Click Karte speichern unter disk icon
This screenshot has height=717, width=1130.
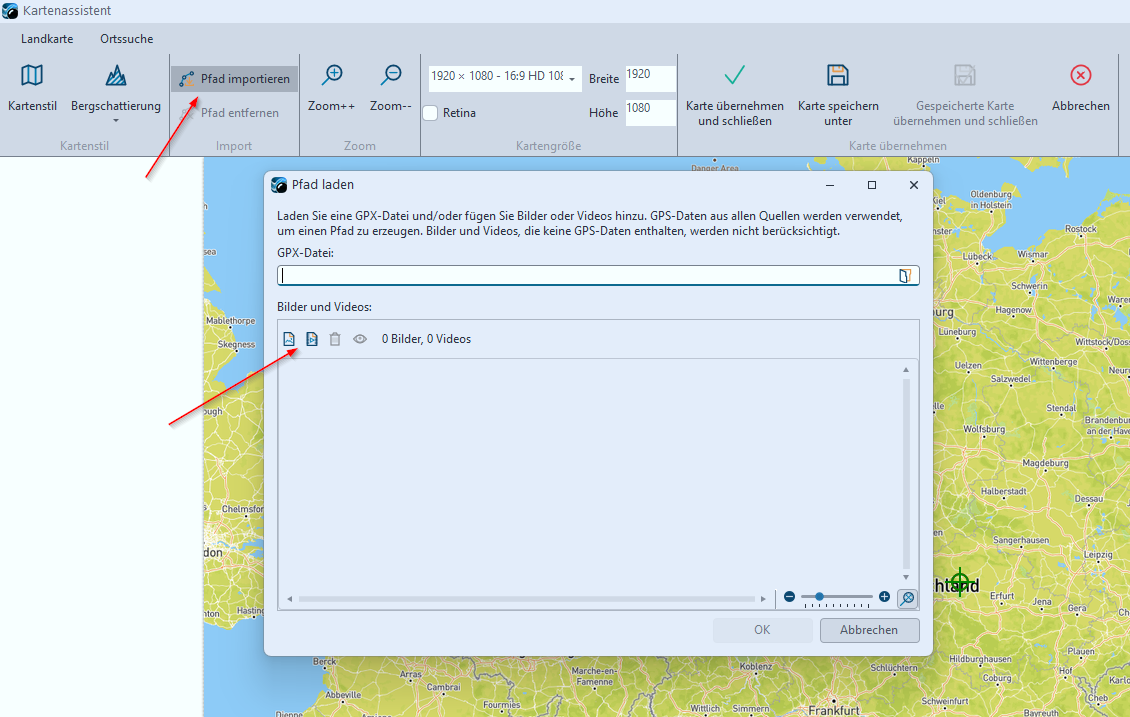click(x=837, y=75)
